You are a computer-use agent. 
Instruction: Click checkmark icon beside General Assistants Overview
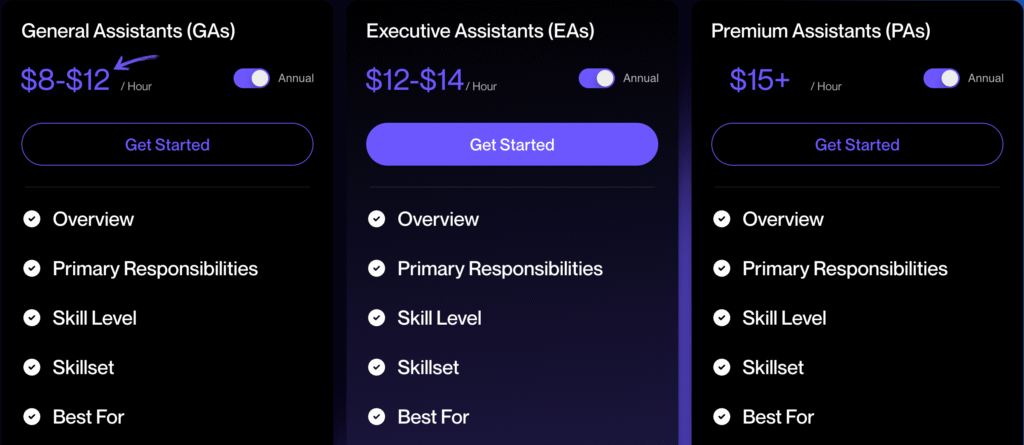pyautogui.click(x=32, y=219)
